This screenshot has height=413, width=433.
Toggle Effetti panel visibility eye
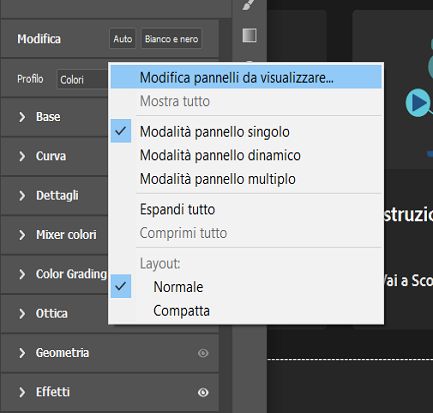(x=203, y=392)
